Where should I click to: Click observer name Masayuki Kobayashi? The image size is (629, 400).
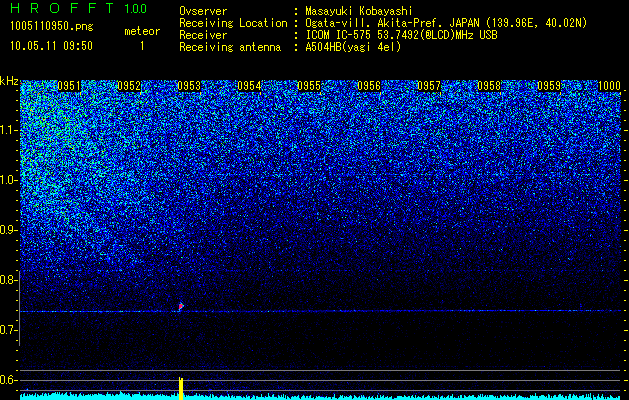(x=359, y=11)
